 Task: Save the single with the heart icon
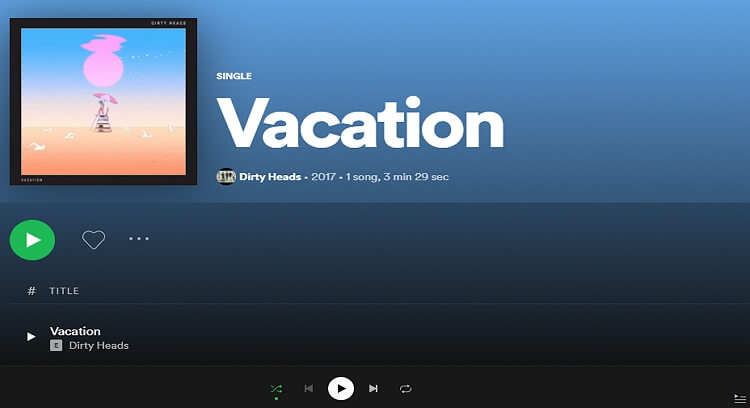pyautogui.click(x=93, y=240)
